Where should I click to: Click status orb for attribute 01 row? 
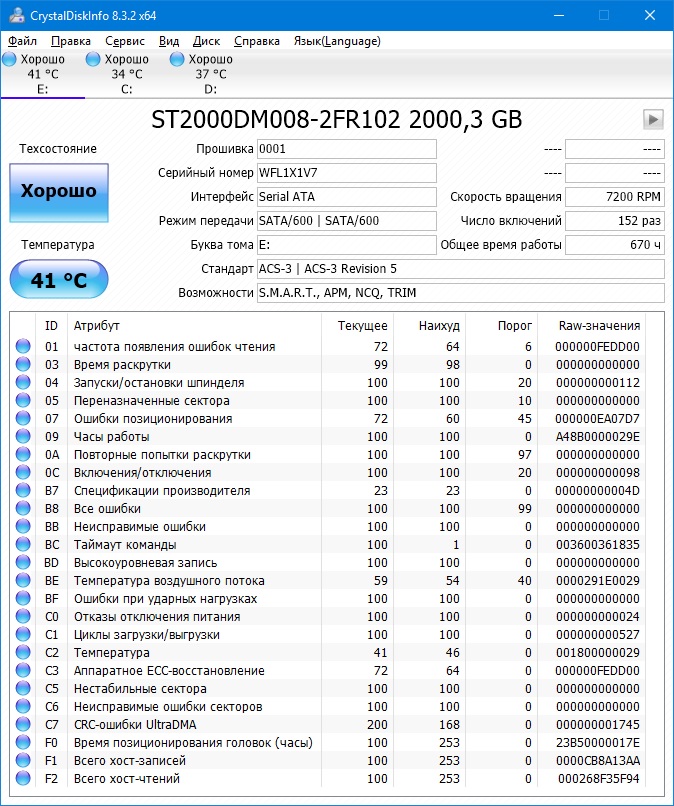23,346
